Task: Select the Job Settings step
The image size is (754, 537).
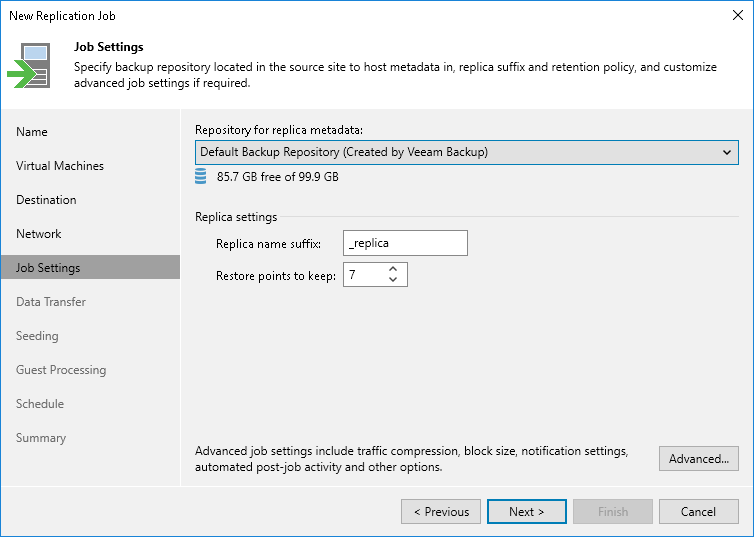Action: click(48, 268)
